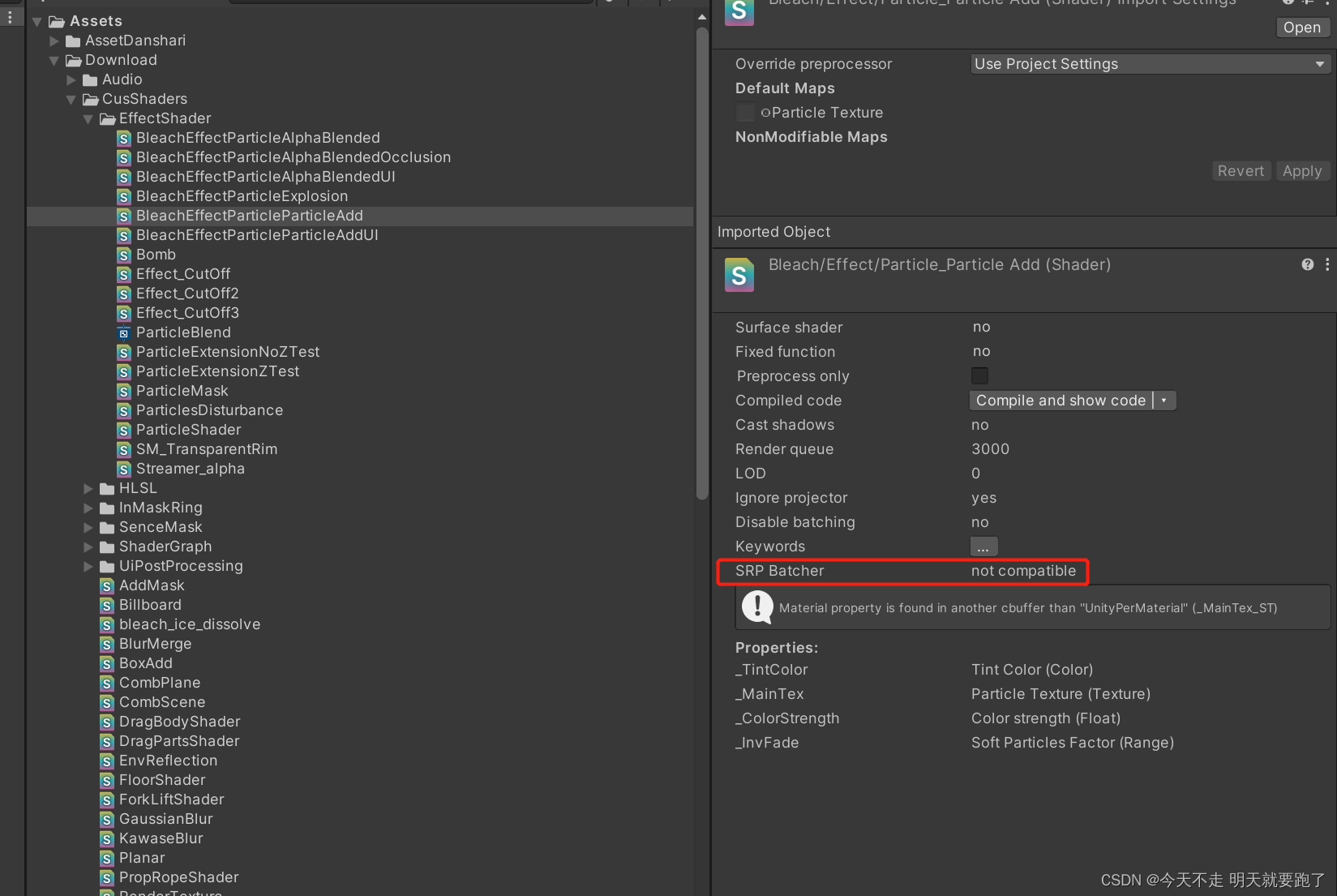Collapse the EffectShader folder
The width and height of the screenshot is (1337, 896).
[89, 118]
